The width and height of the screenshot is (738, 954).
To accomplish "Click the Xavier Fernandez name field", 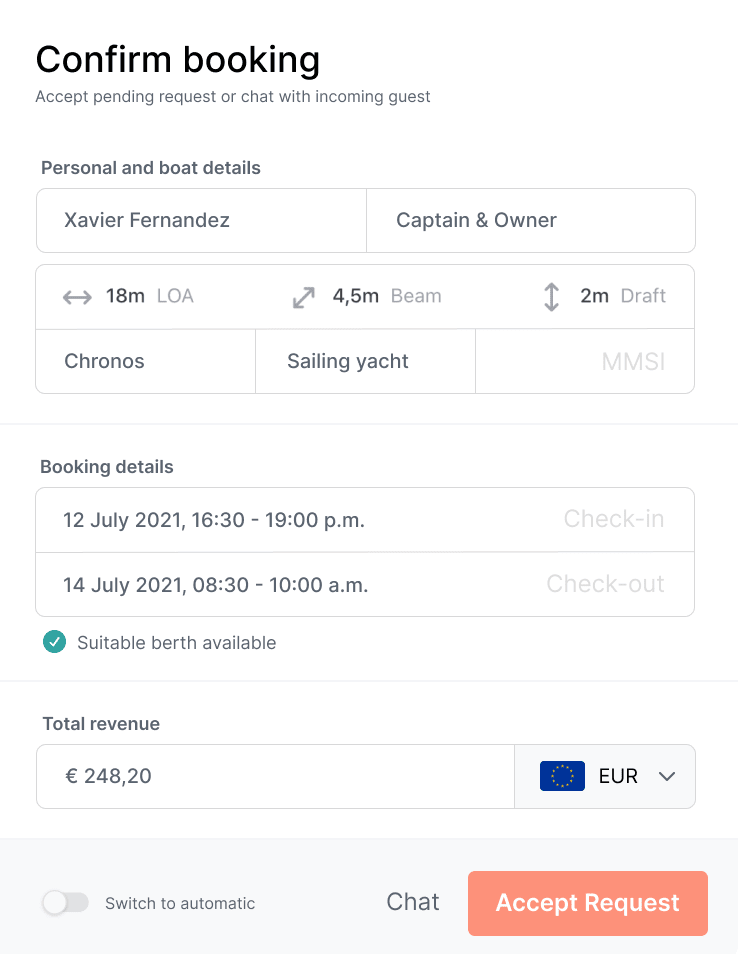I will tap(201, 221).
